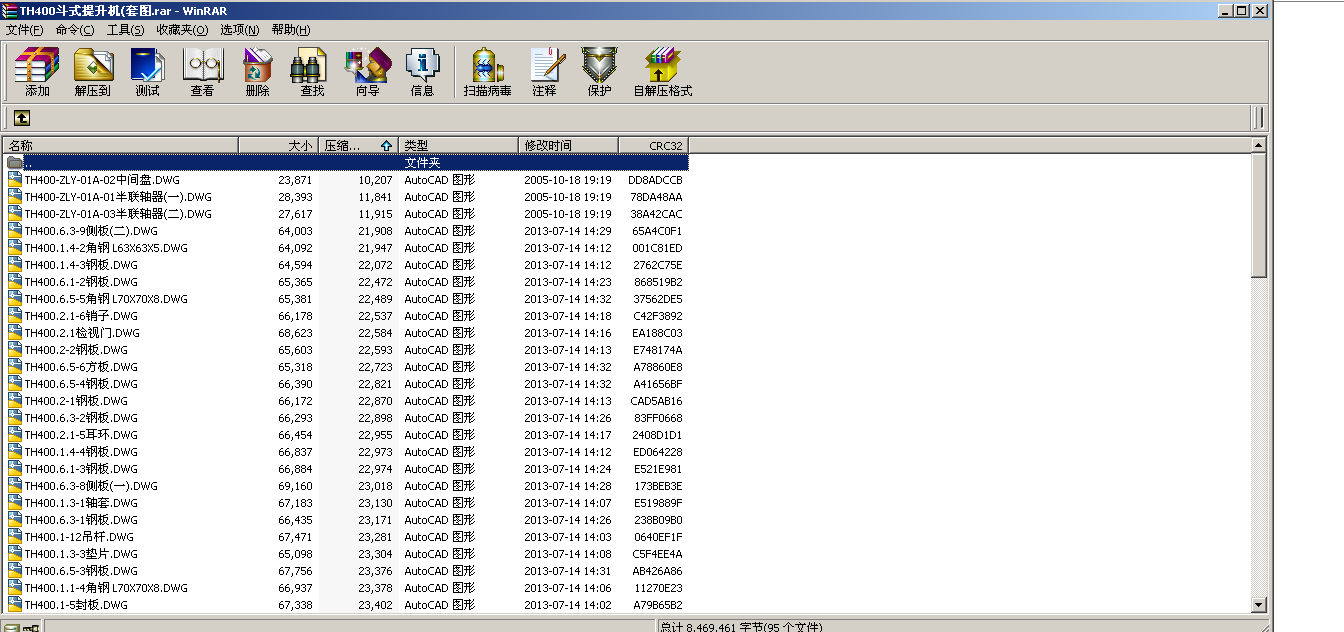Run the 测试 (Test) archive tool
This screenshot has height=632, width=1344.
point(148,65)
